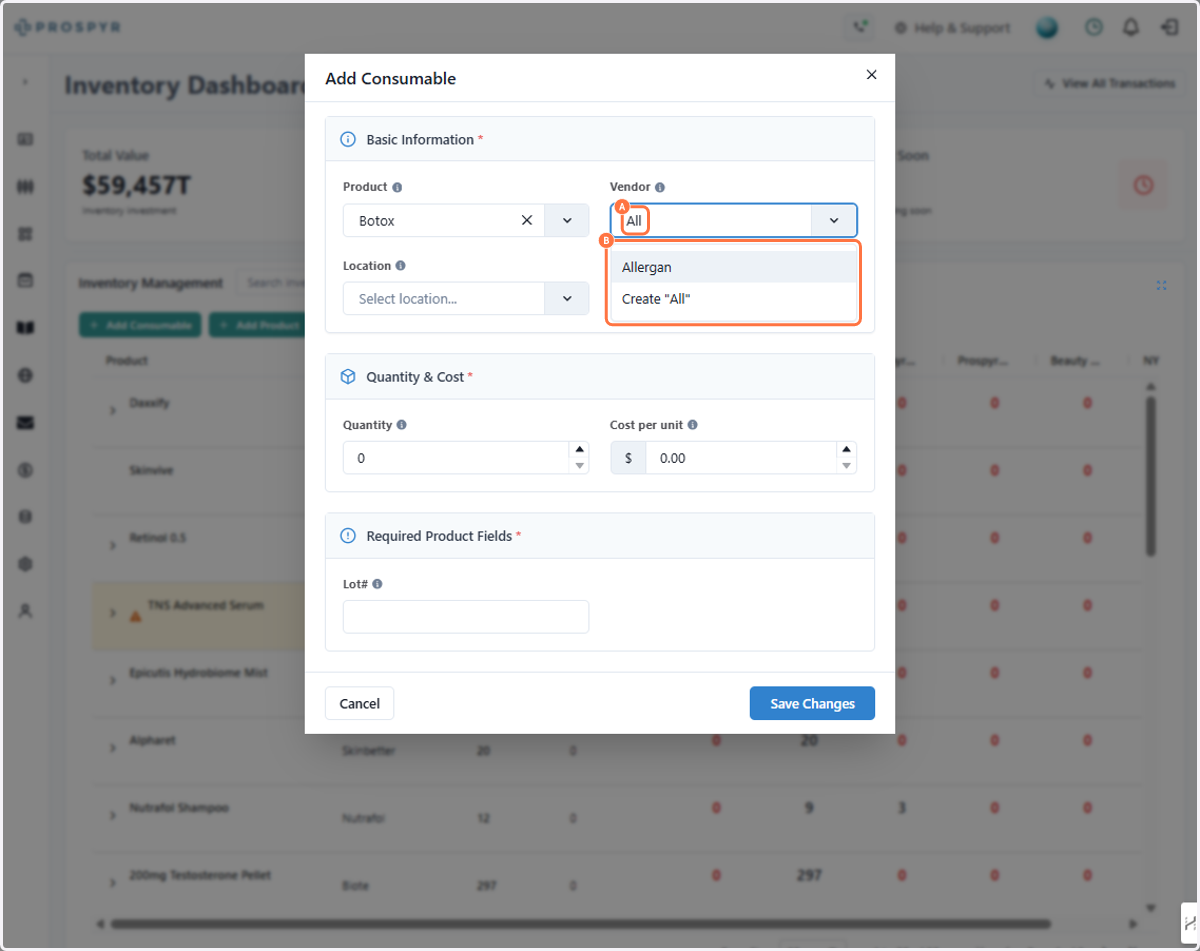Image resolution: width=1200 pixels, height=951 pixels.
Task: Open the Product dropdown arrow
Action: (x=566, y=220)
